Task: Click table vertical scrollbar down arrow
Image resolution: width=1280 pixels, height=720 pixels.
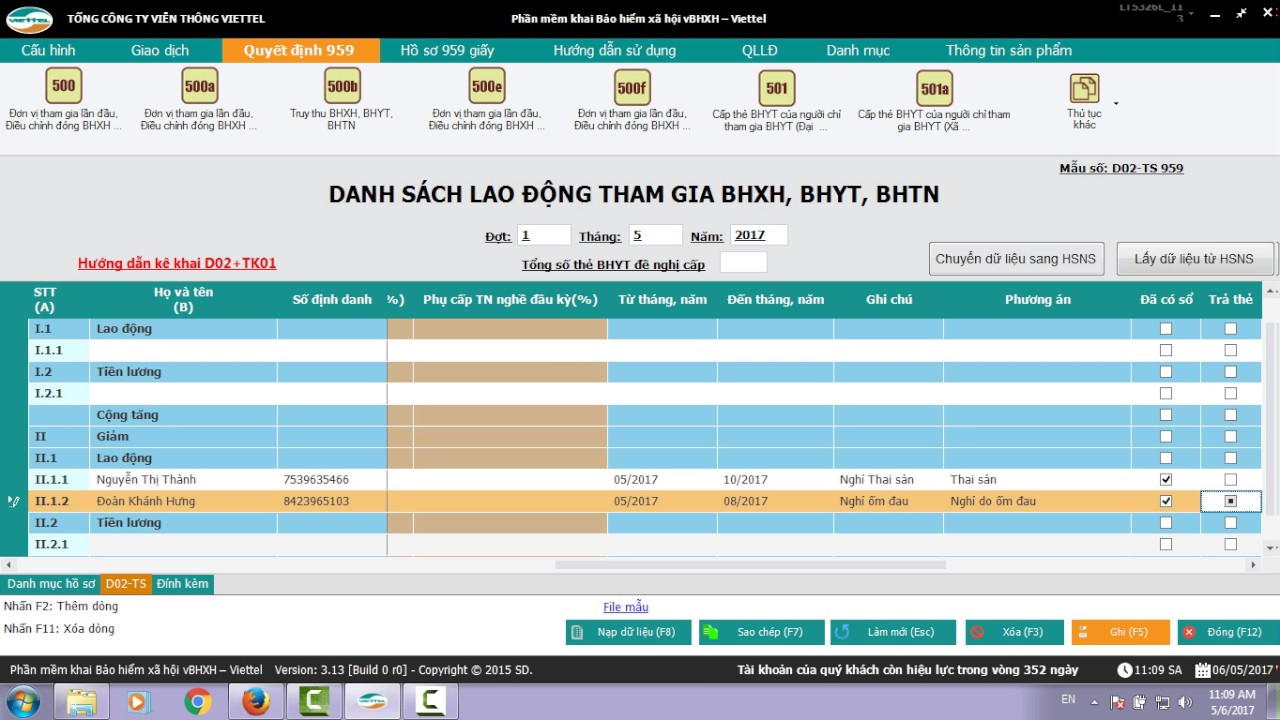Action: click(1271, 547)
